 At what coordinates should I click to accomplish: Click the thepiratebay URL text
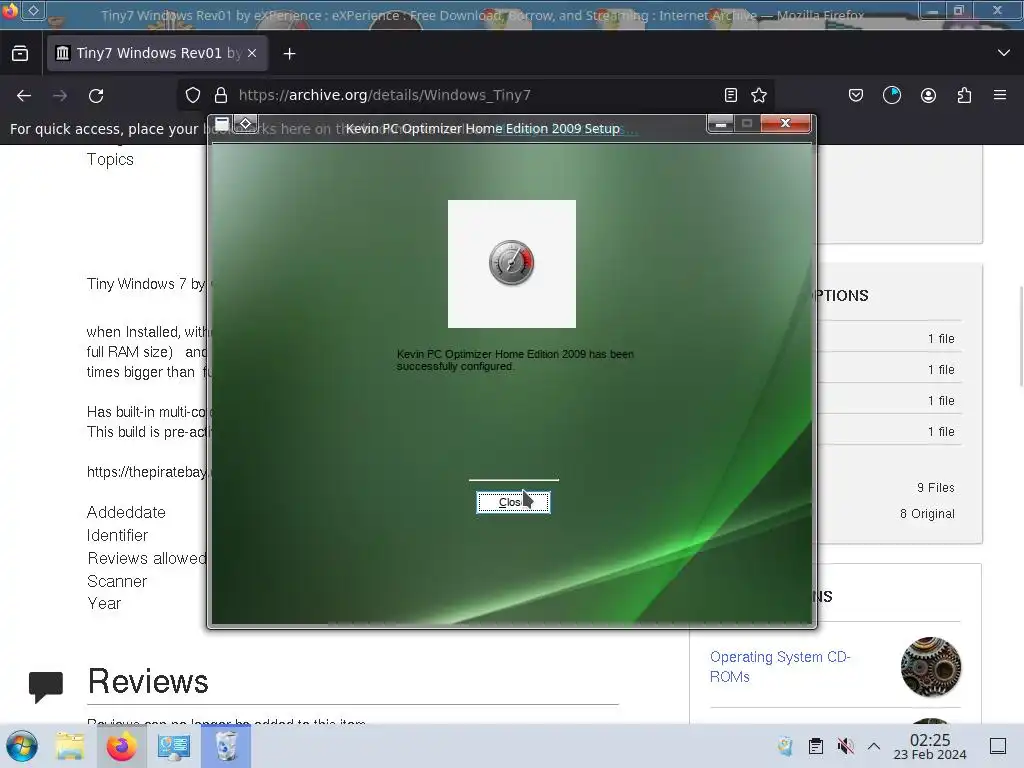[147, 472]
